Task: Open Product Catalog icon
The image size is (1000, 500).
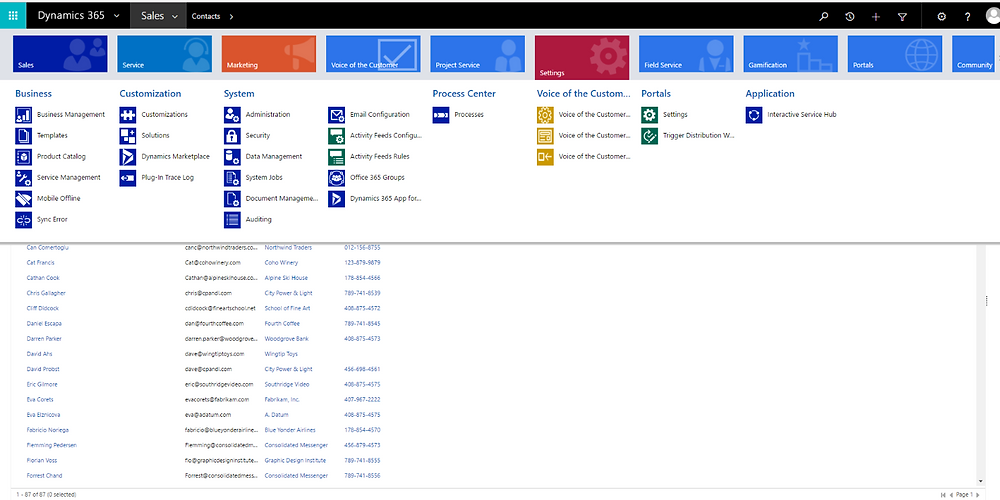Action: [x=24, y=157]
